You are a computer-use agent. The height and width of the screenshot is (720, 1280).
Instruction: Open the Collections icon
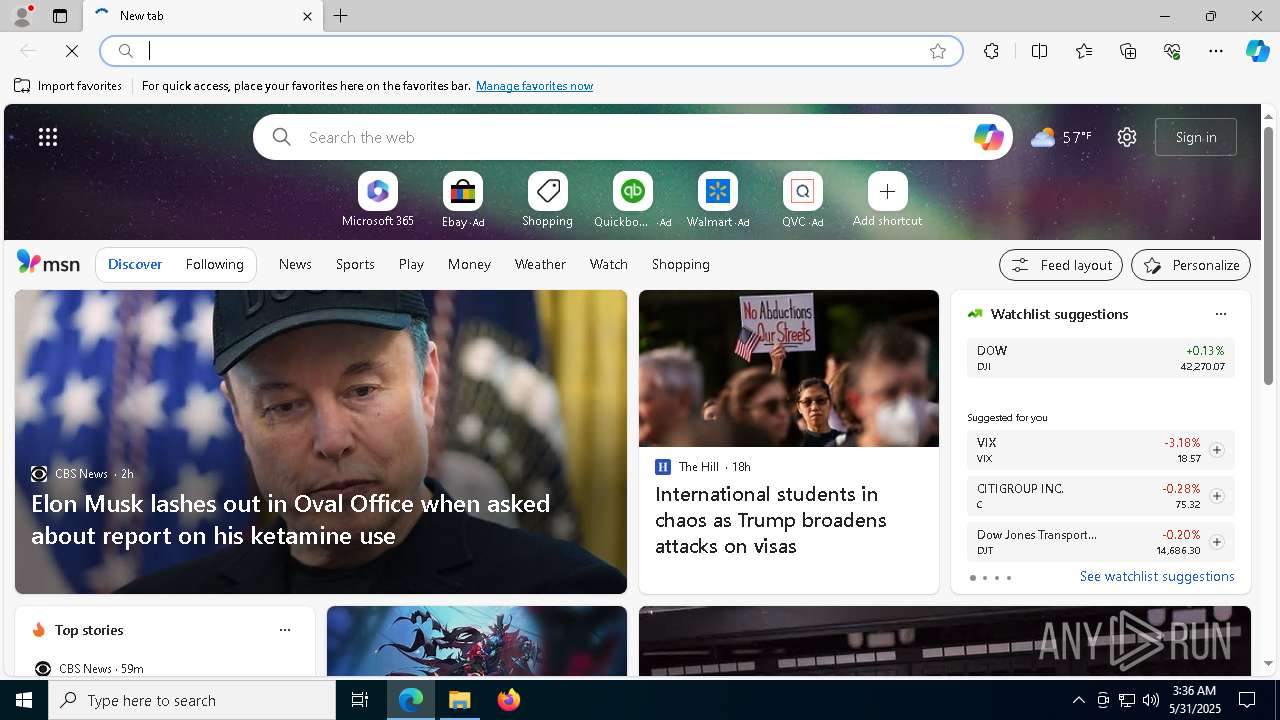coord(1128,51)
